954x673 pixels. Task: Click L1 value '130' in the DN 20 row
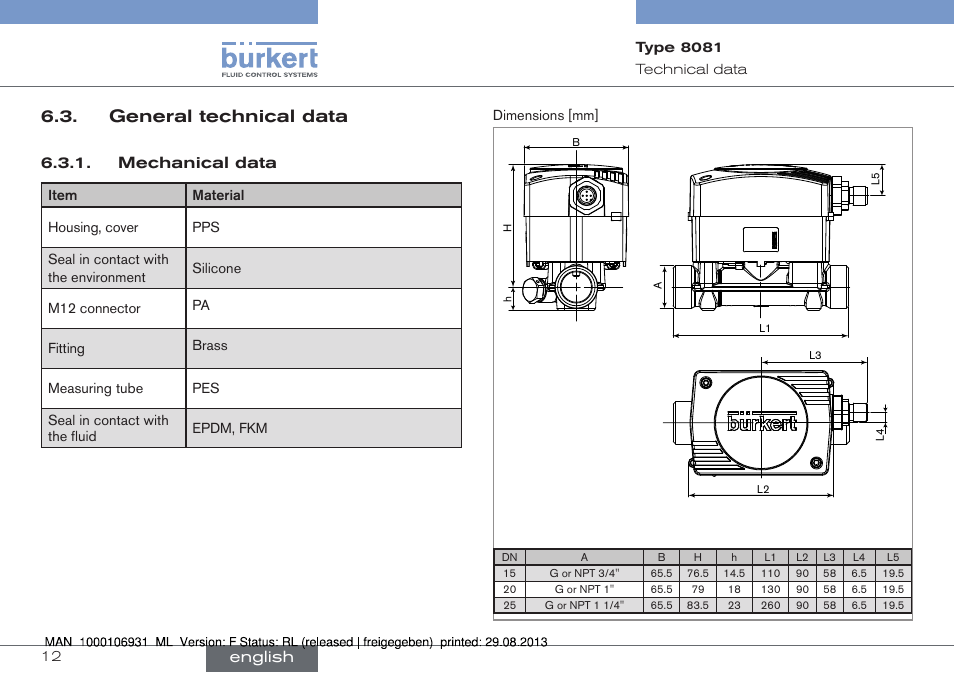click(770, 589)
